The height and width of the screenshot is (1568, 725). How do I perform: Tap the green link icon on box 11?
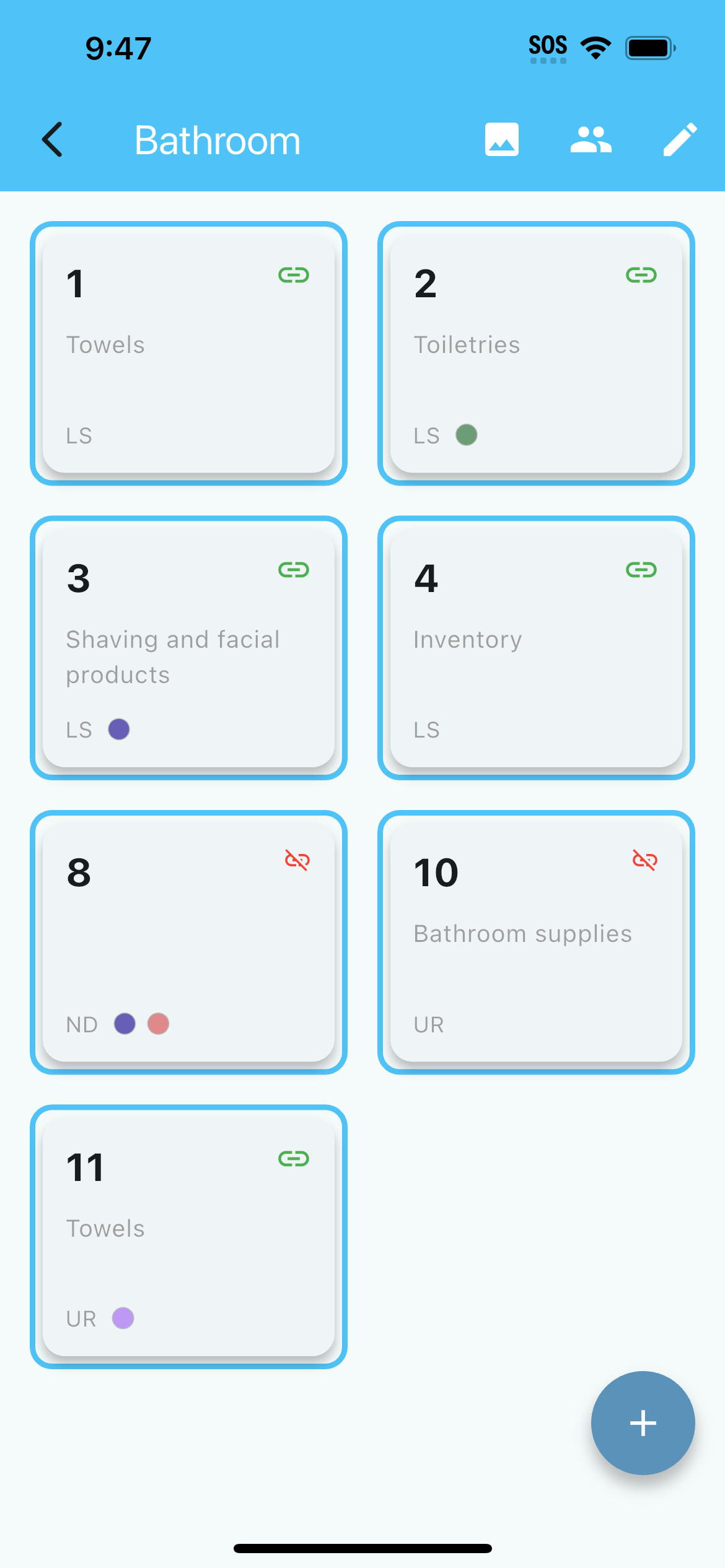coord(294,1159)
